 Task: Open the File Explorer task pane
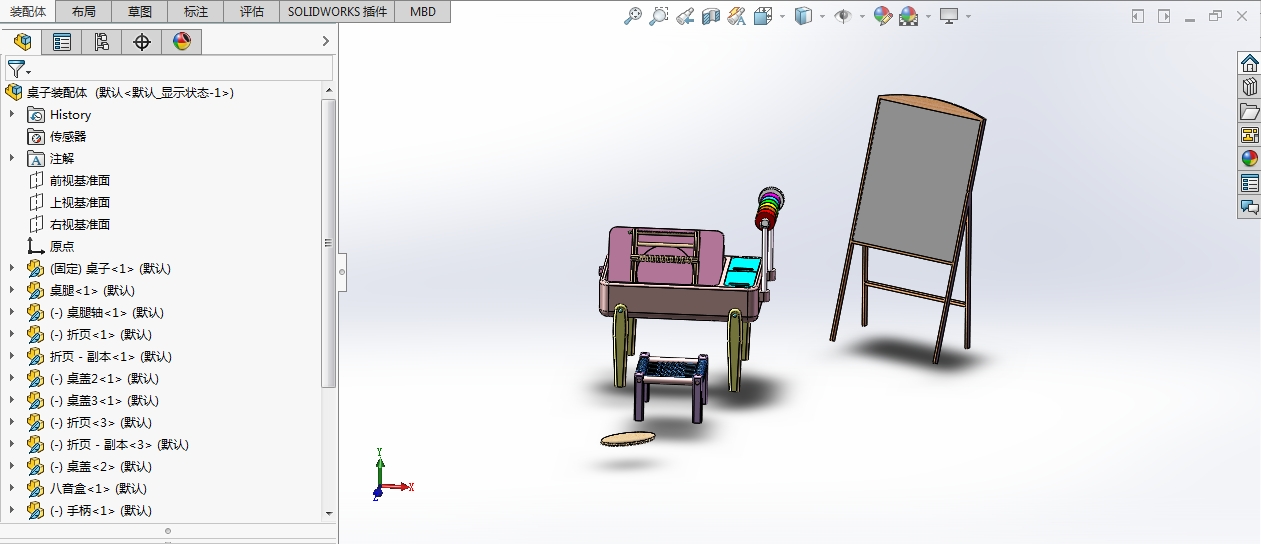pyautogui.click(x=1250, y=111)
